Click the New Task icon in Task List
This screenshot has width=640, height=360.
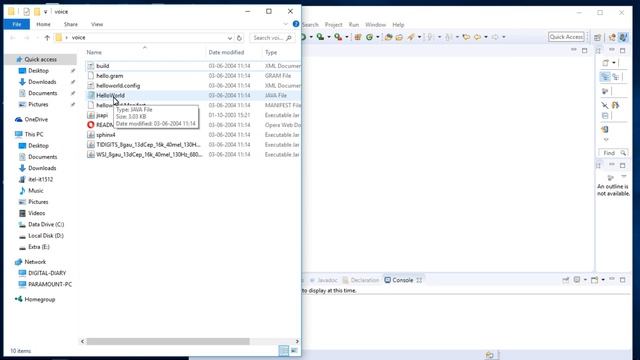[606, 63]
